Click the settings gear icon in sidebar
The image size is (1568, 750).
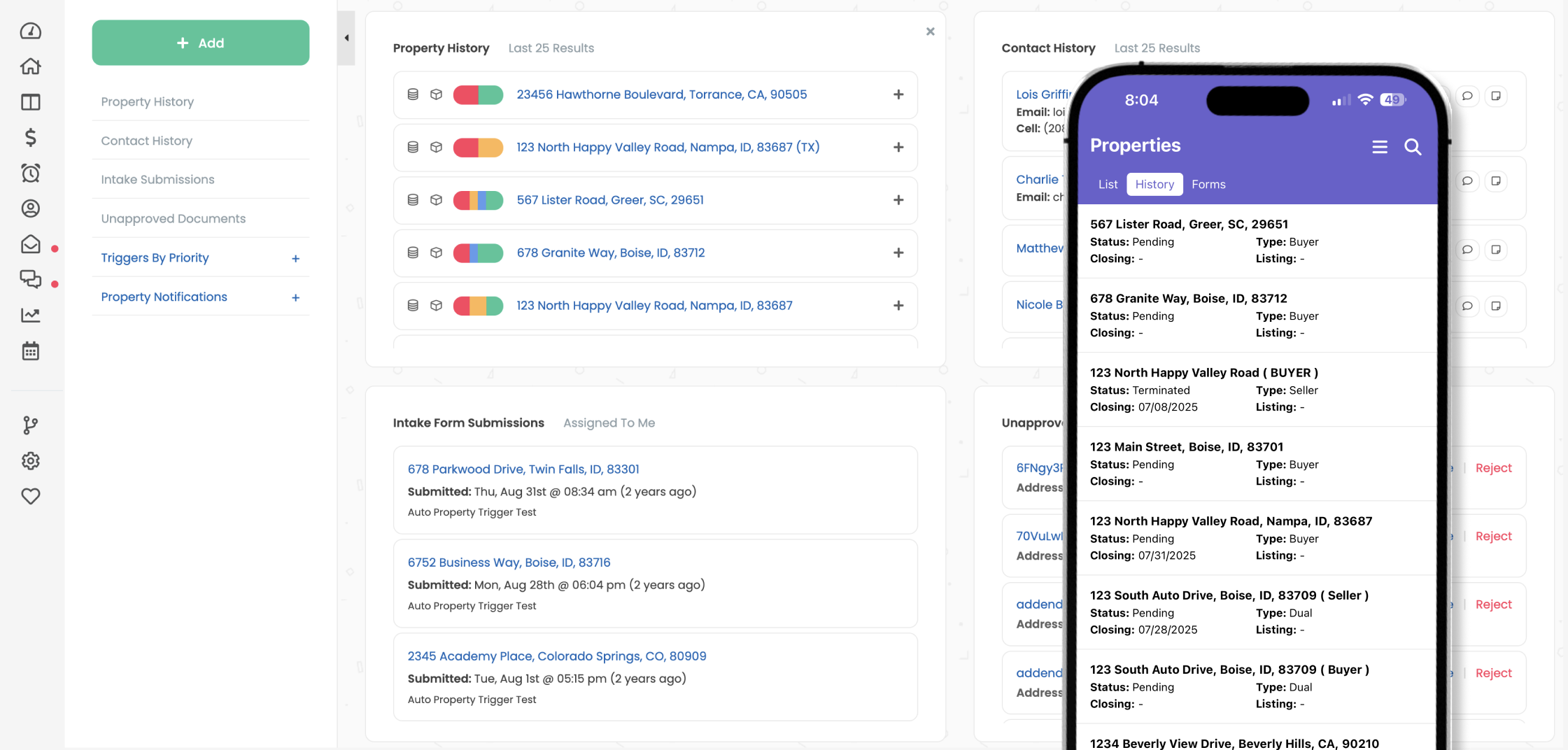click(30, 460)
